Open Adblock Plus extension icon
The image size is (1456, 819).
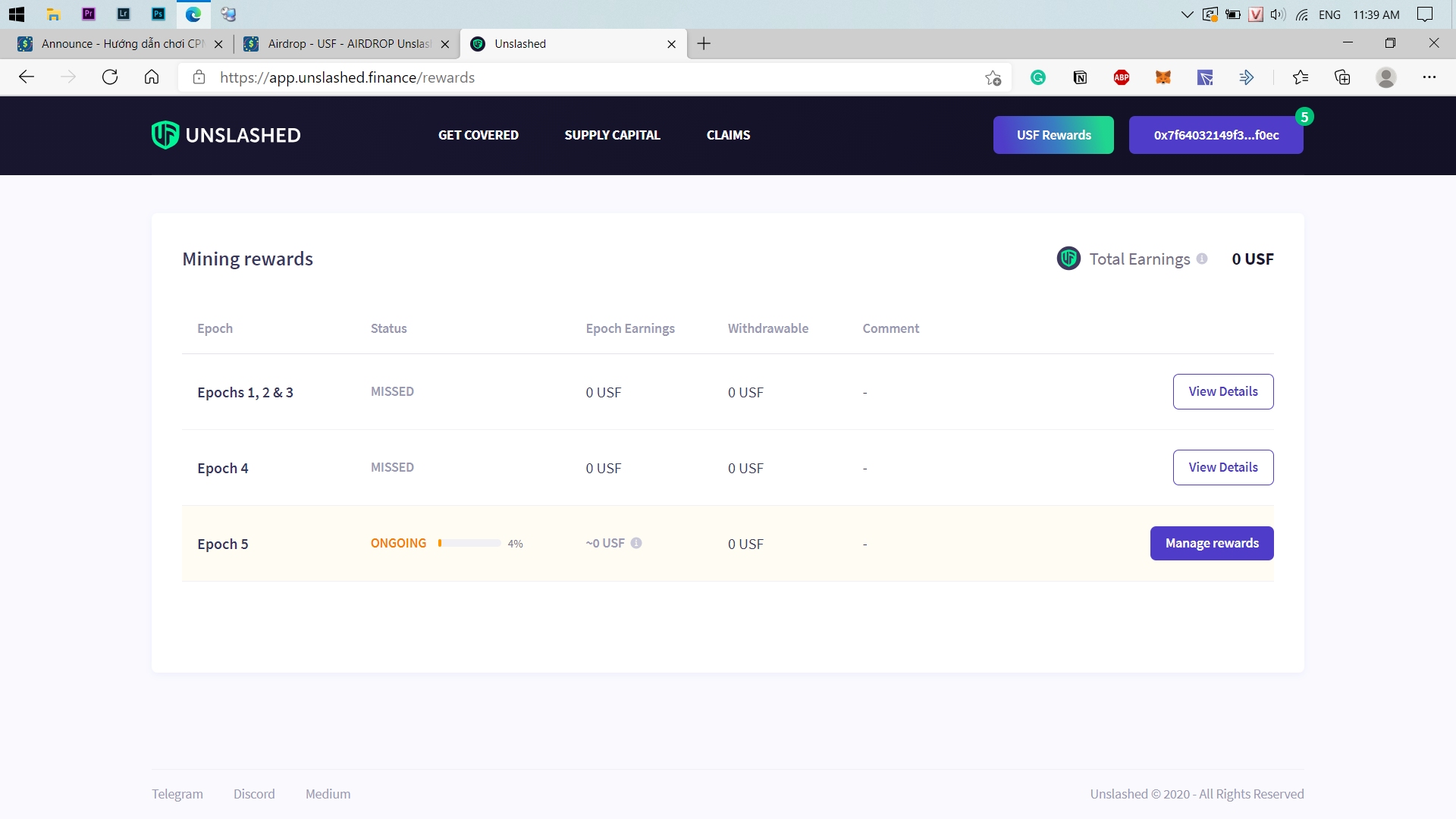tap(1122, 77)
